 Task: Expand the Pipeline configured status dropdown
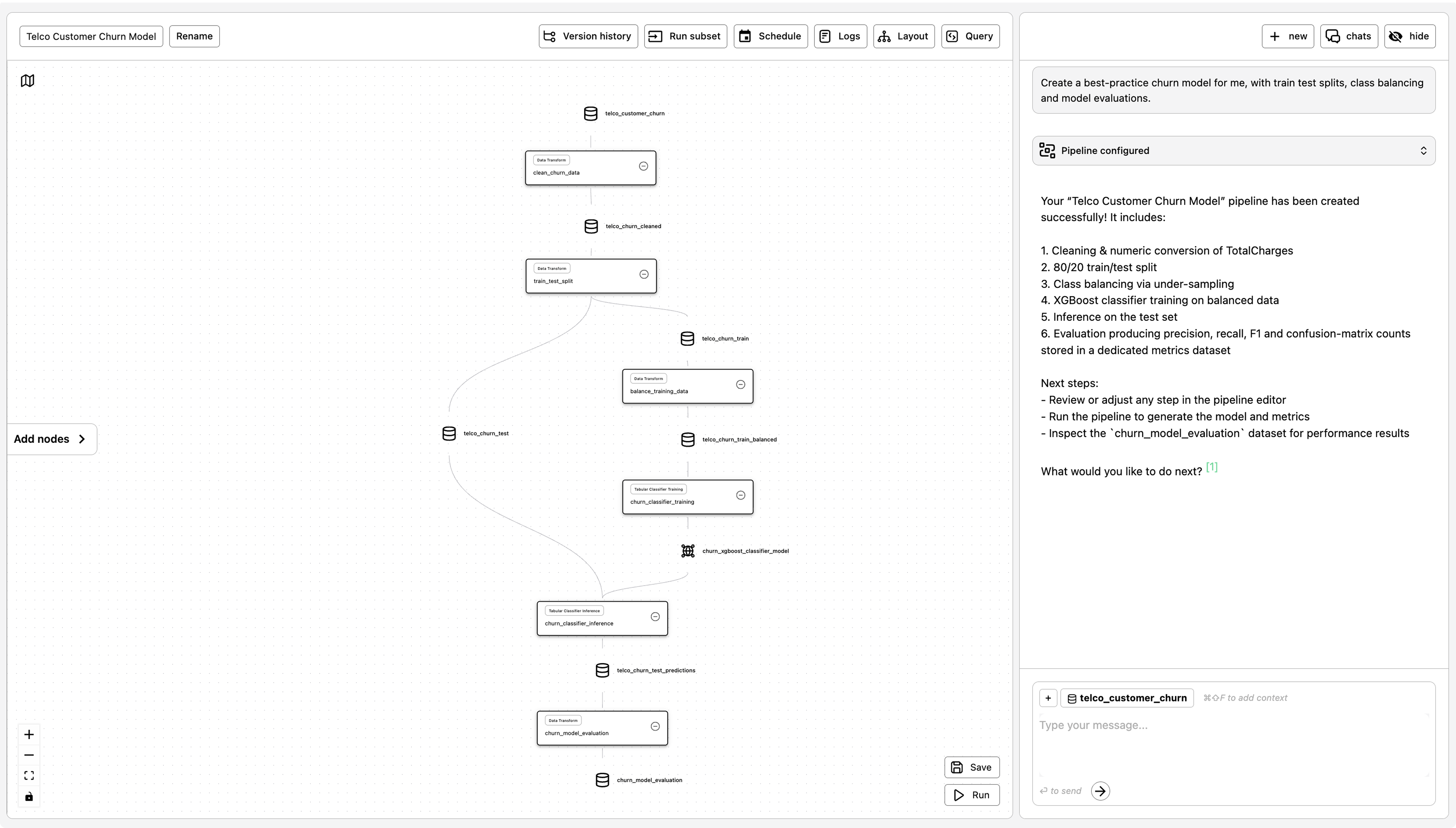click(1423, 150)
